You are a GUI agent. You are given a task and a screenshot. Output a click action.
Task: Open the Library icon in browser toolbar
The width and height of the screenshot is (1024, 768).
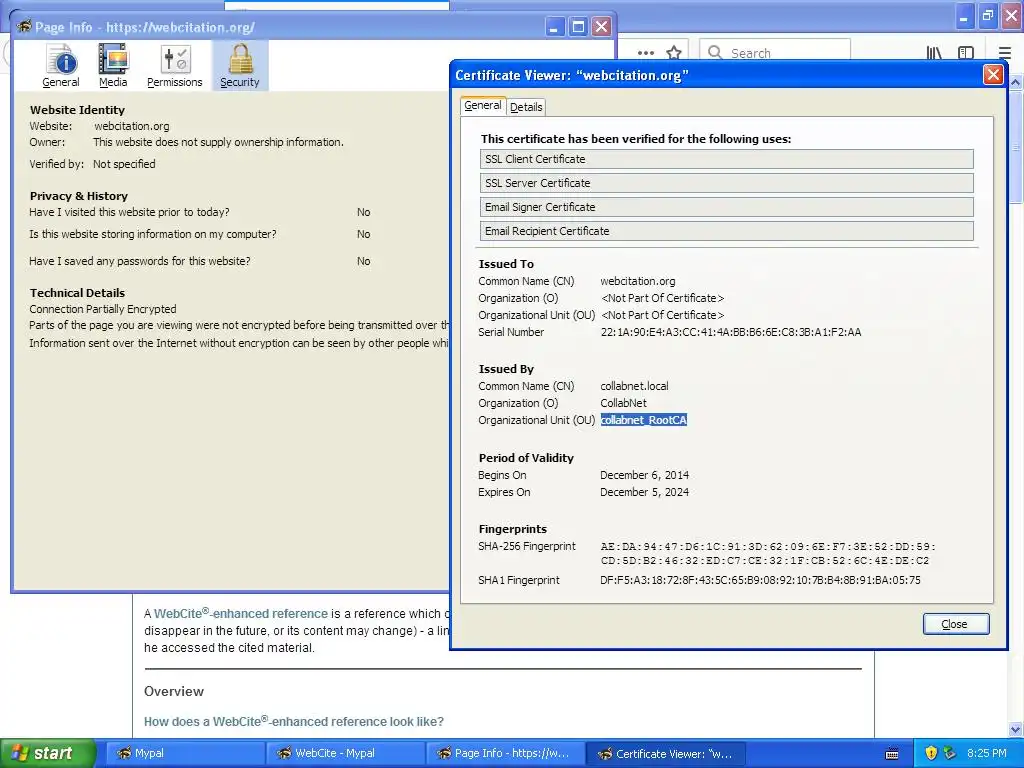pos(934,53)
